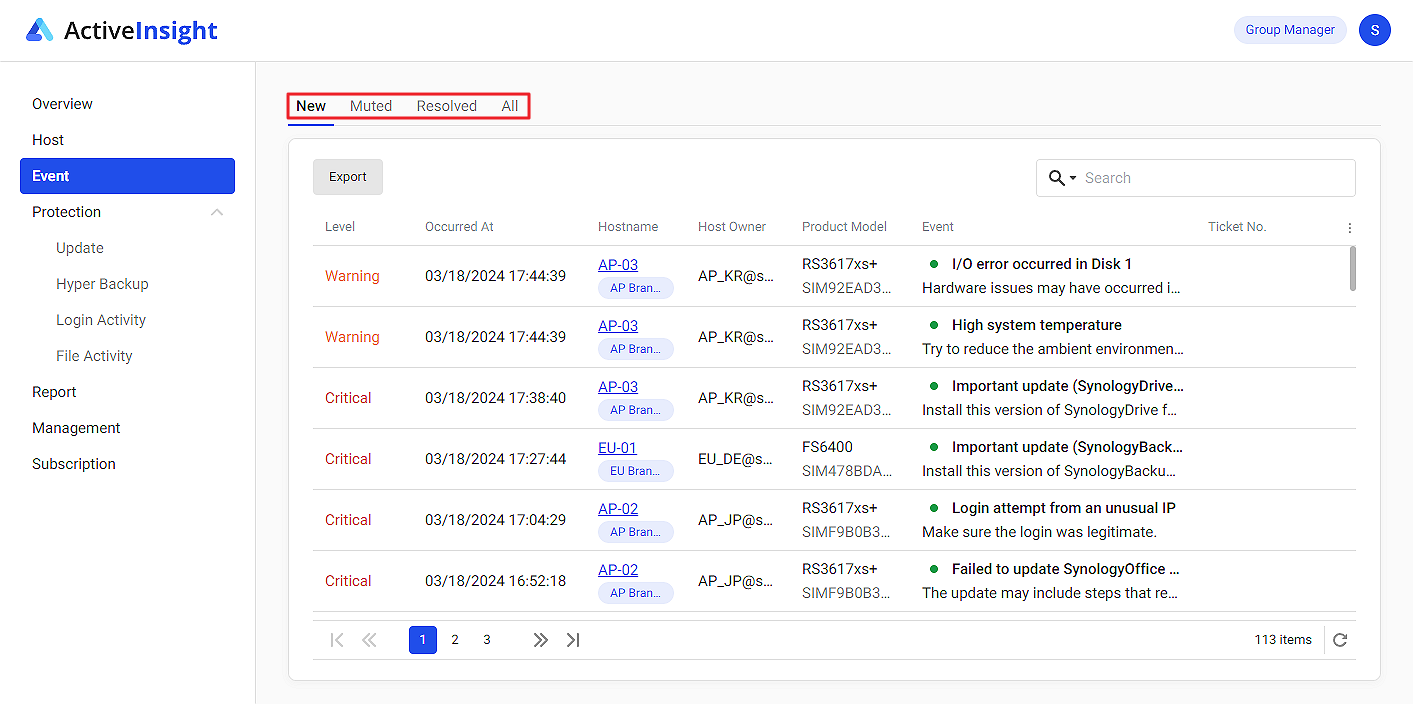Viewport: 1413px width, 704px height.
Task: Collapse the Protection section in the sidebar
Action: [217, 212]
